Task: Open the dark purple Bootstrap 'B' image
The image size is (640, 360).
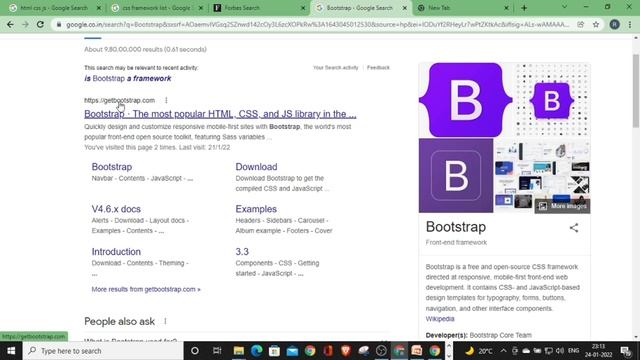Action: tap(456, 176)
